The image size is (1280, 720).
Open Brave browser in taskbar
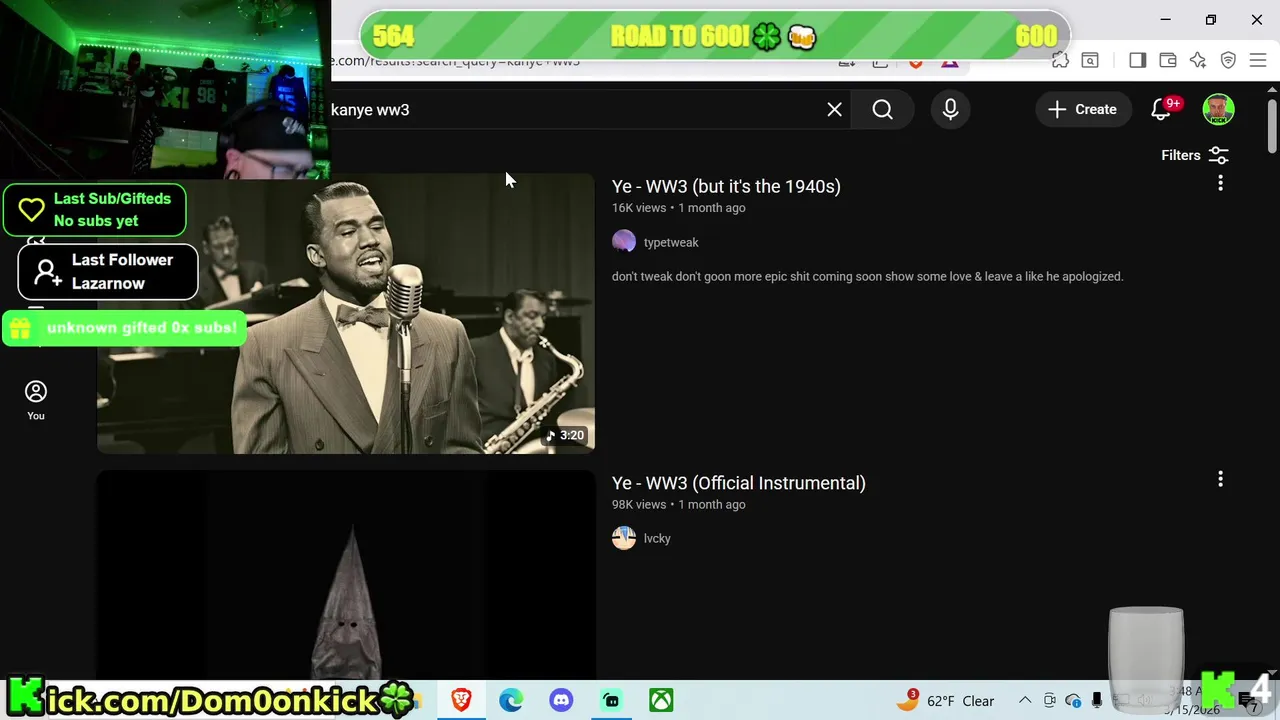(x=461, y=700)
